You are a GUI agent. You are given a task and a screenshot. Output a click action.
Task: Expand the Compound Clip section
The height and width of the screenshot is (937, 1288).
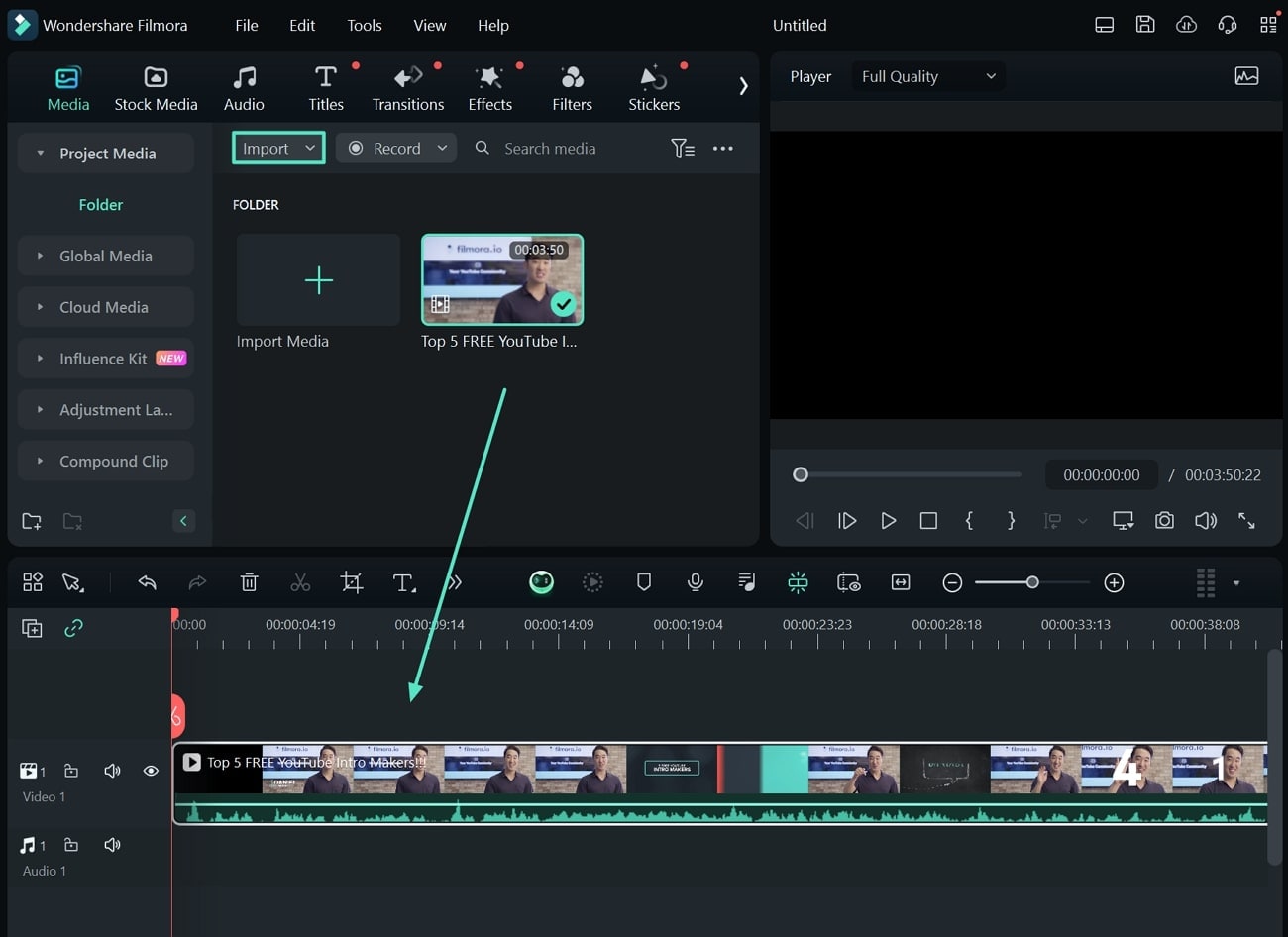coord(41,462)
